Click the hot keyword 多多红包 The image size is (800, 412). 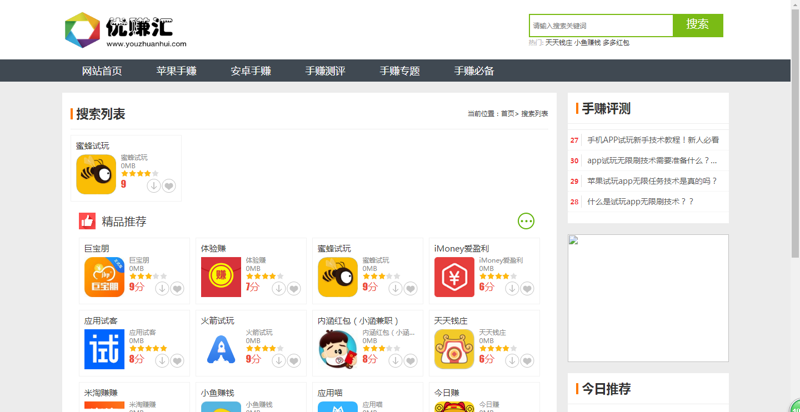click(616, 43)
